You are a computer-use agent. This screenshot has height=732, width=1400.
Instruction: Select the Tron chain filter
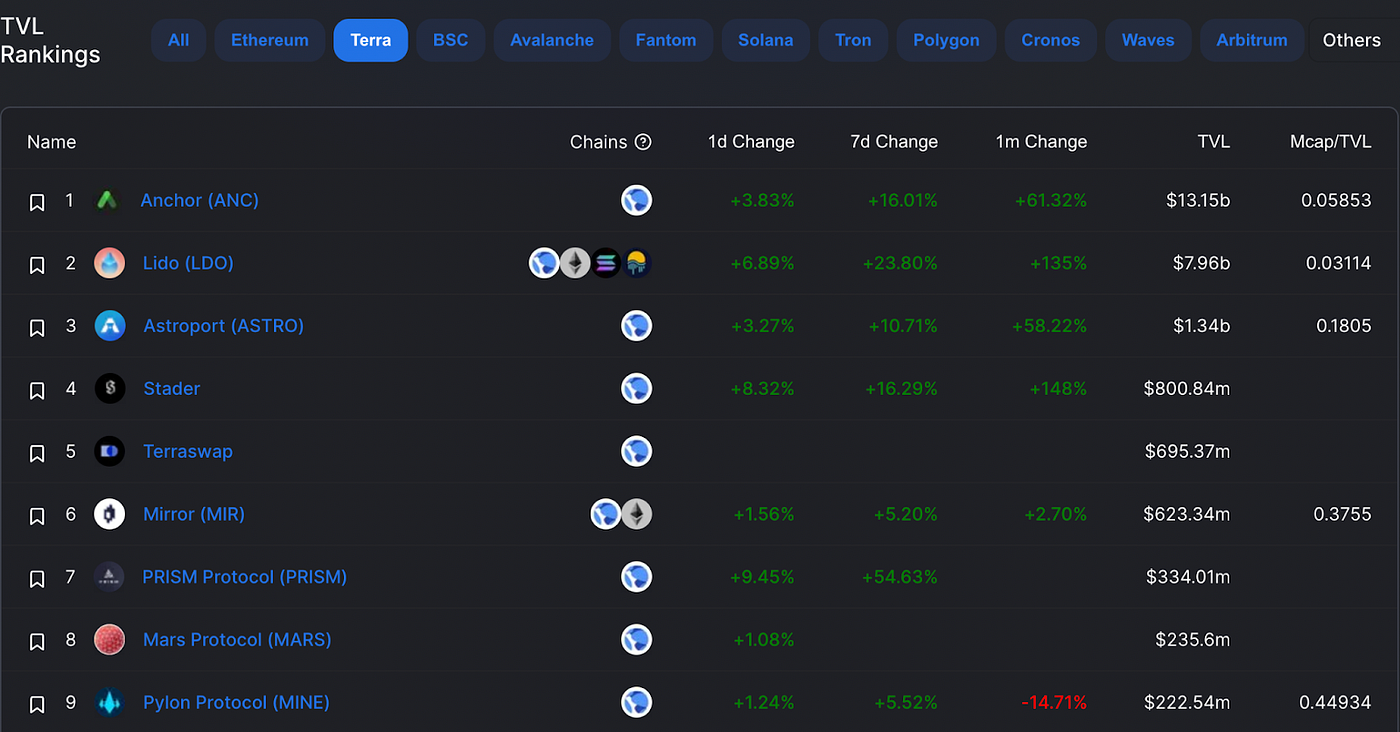[x=853, y=40]
